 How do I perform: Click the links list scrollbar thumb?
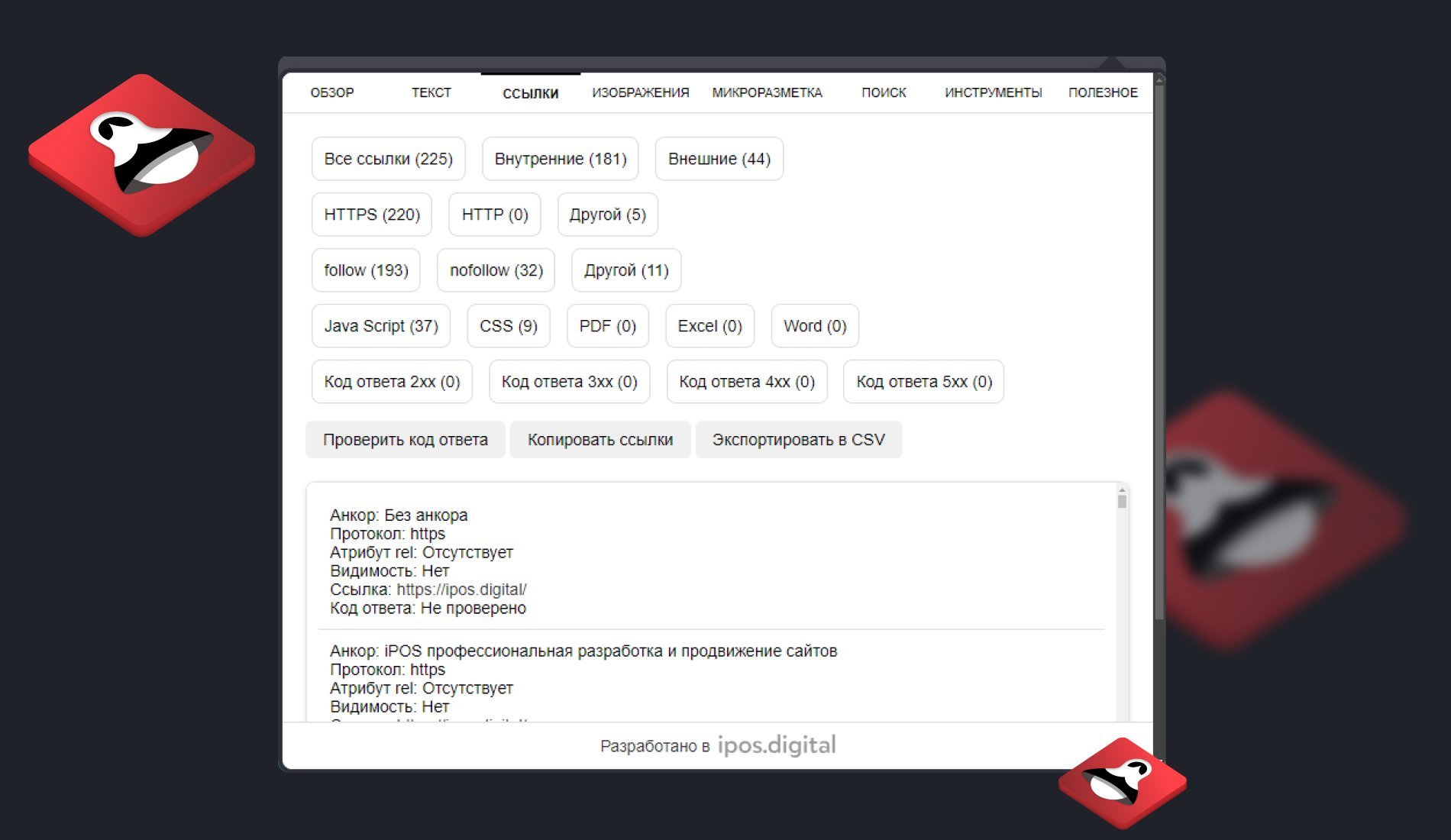[x=1122, y=502]
